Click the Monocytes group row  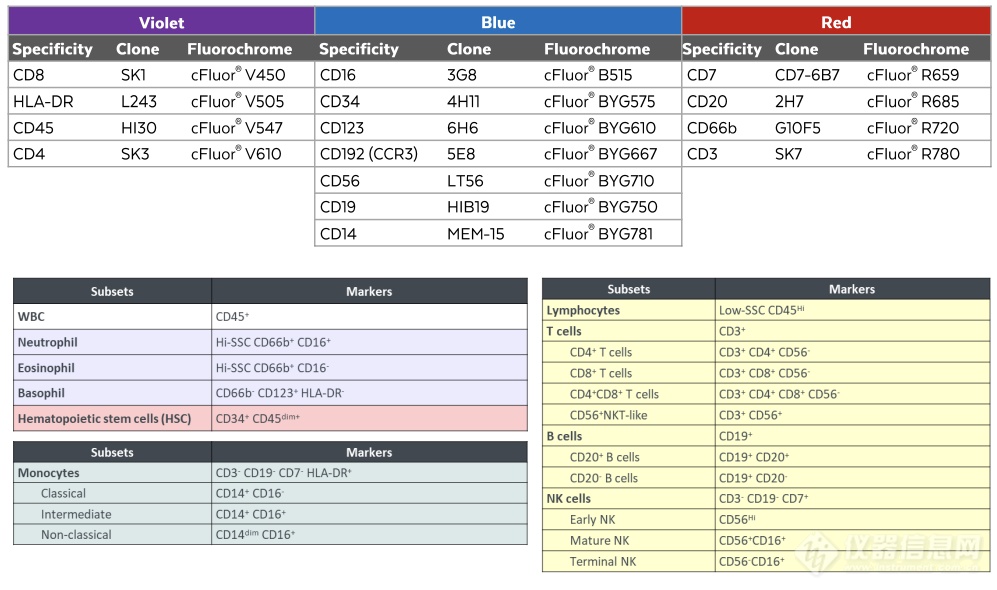(48, 473)
